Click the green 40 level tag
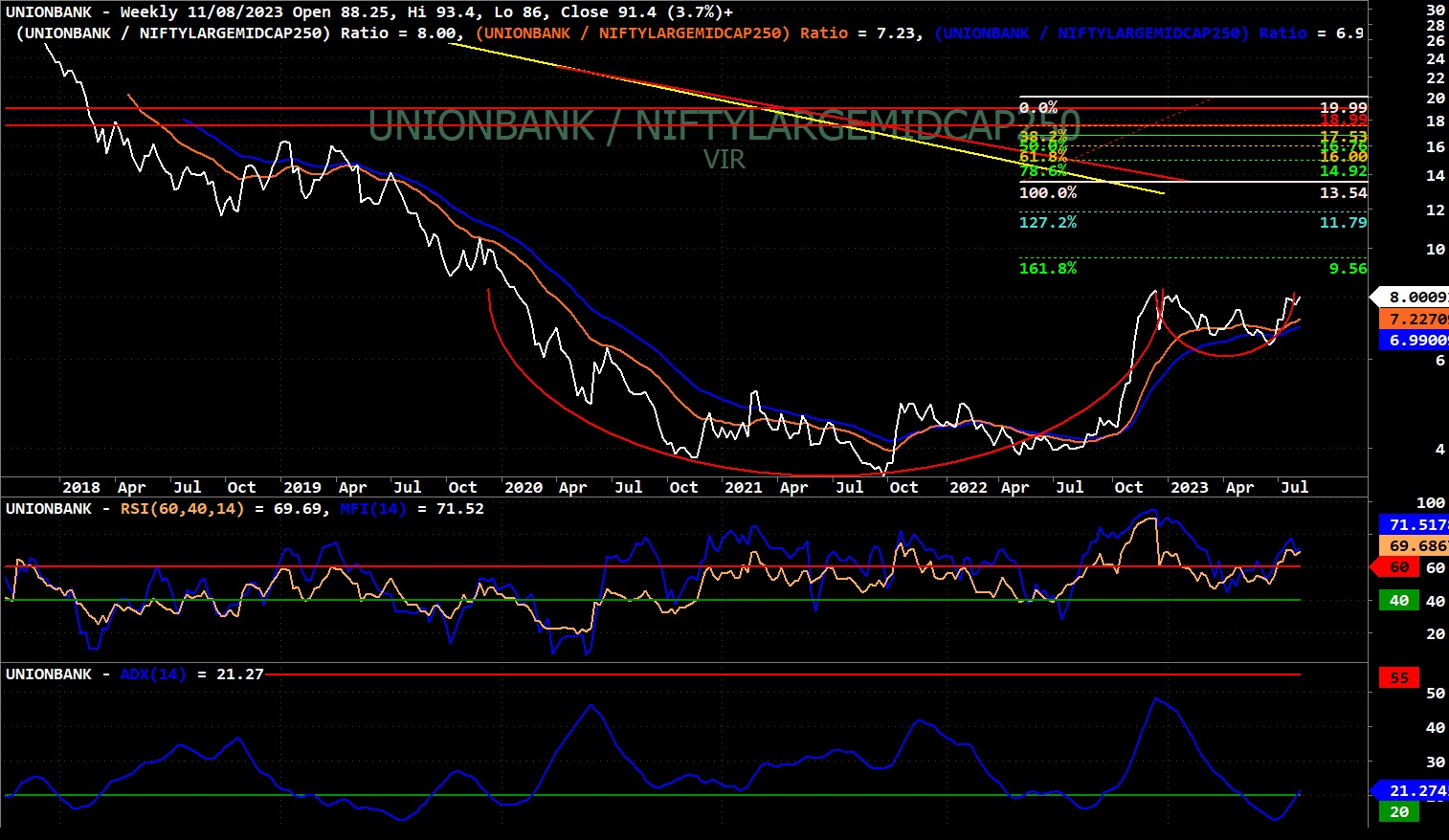 1399,601
